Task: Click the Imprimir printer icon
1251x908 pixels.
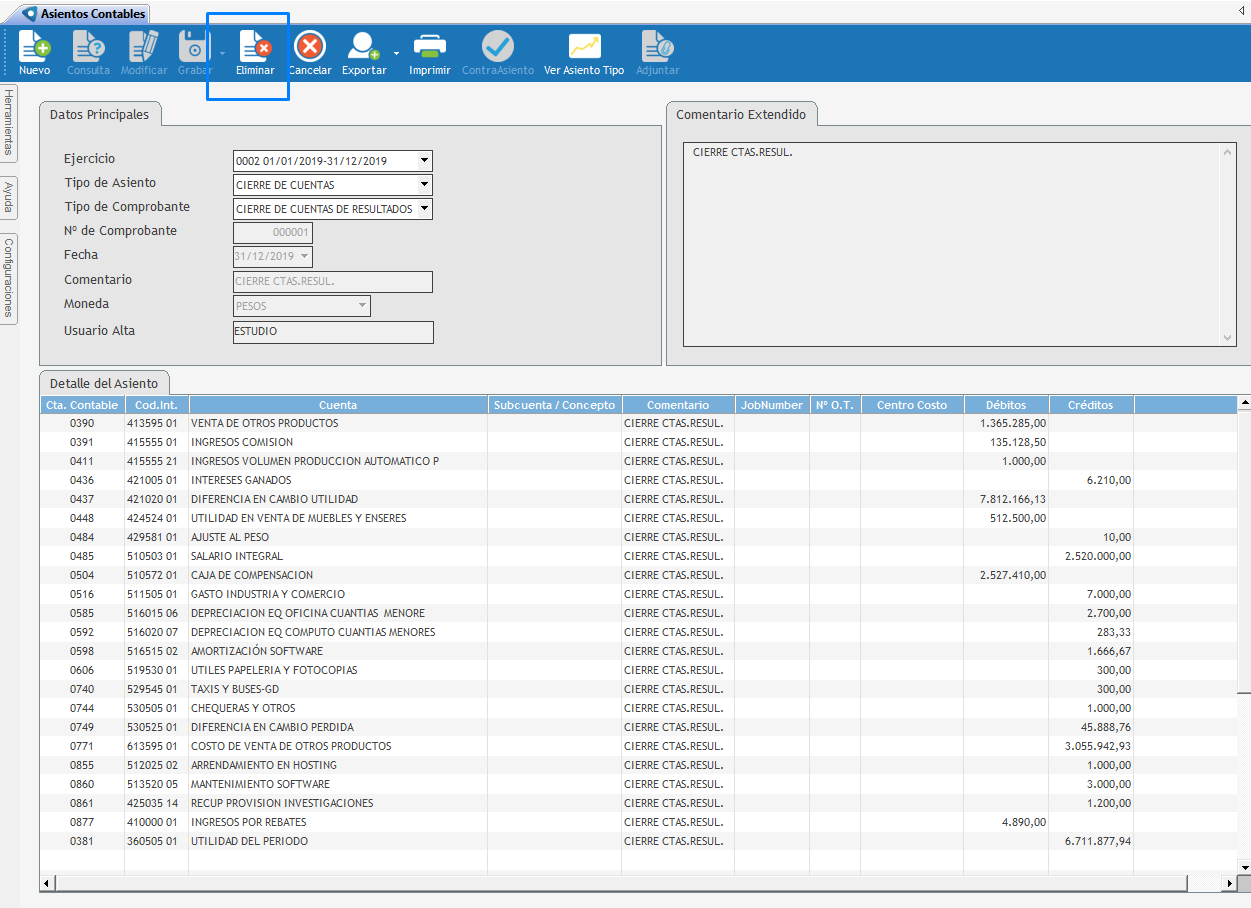Action: point(430,47)
